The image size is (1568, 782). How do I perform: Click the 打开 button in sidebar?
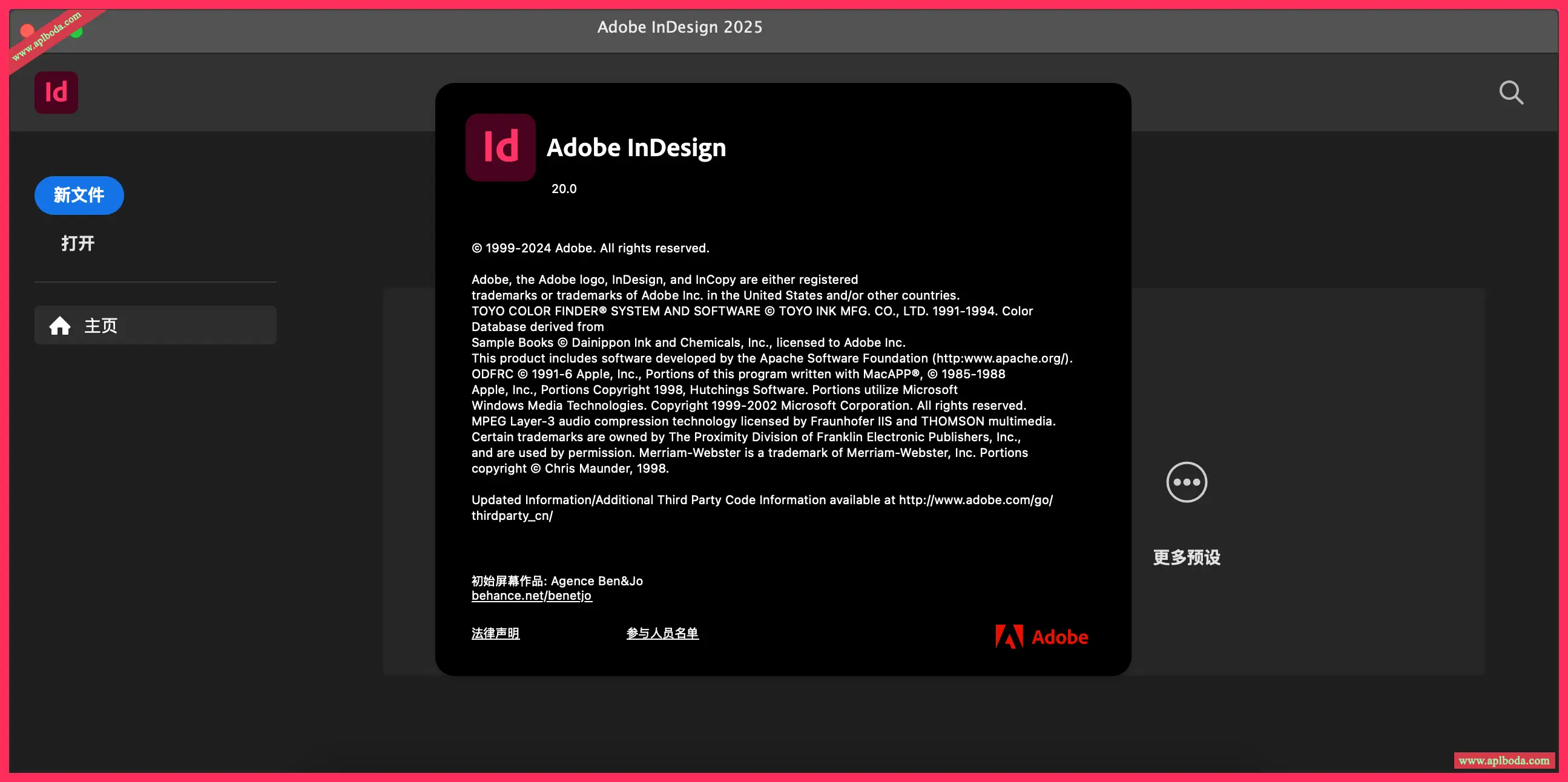coord(78,243)
